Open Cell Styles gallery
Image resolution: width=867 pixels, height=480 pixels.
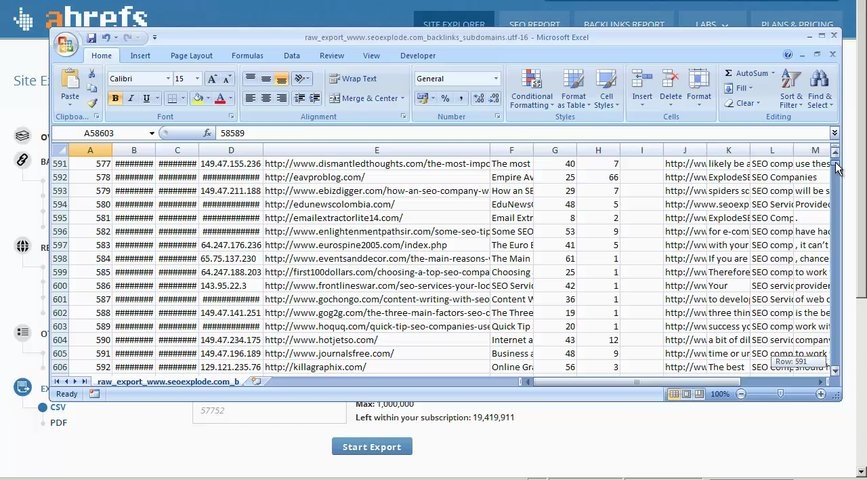coord(607,89)
